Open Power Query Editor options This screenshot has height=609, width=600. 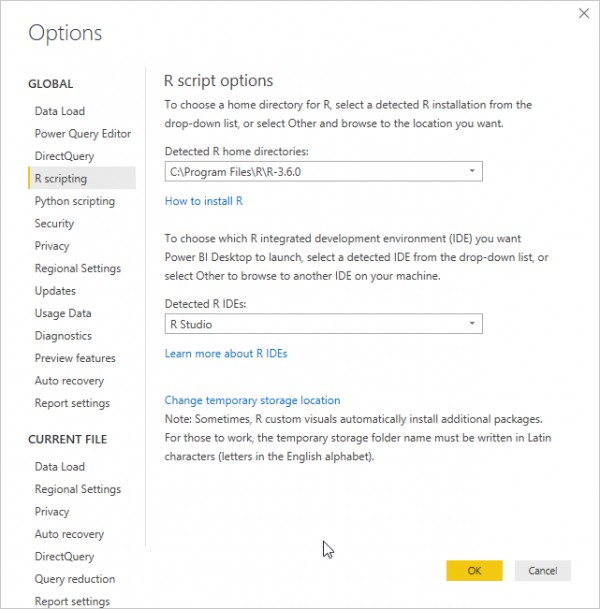(x=83, y=134)
